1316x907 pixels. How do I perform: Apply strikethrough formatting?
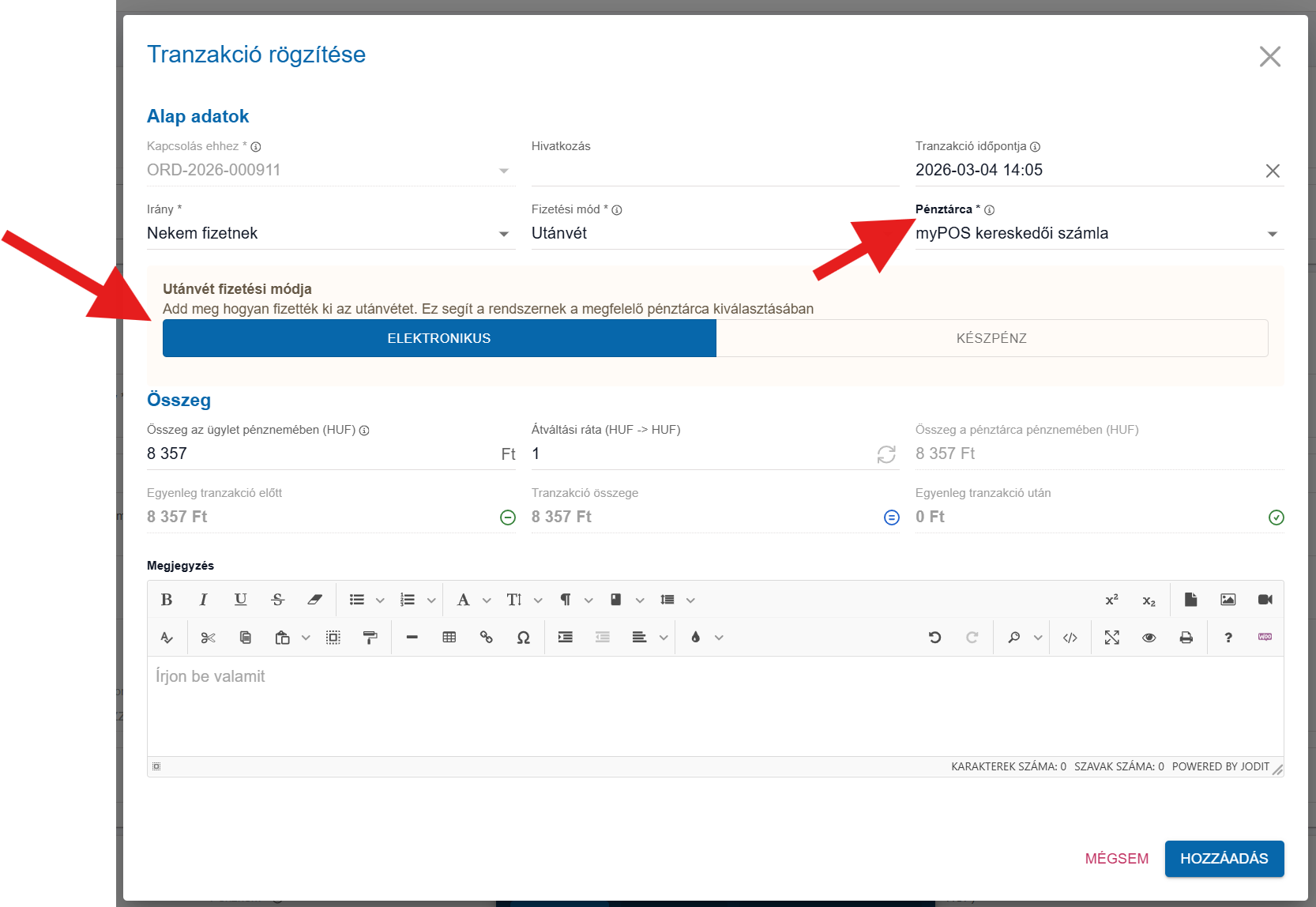coord(277,600)
